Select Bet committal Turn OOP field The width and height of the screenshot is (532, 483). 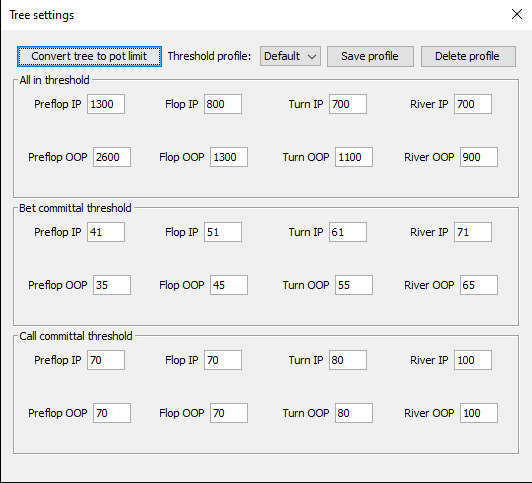coord(354,285)
